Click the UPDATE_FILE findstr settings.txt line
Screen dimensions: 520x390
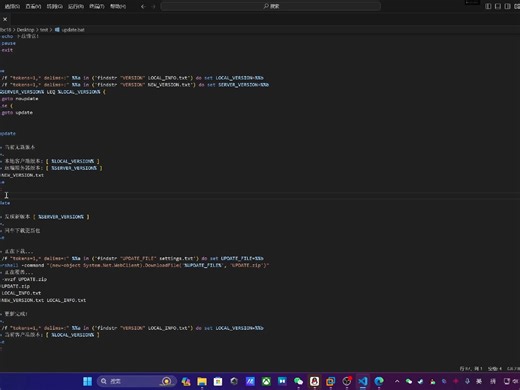[x=132, y=258]
